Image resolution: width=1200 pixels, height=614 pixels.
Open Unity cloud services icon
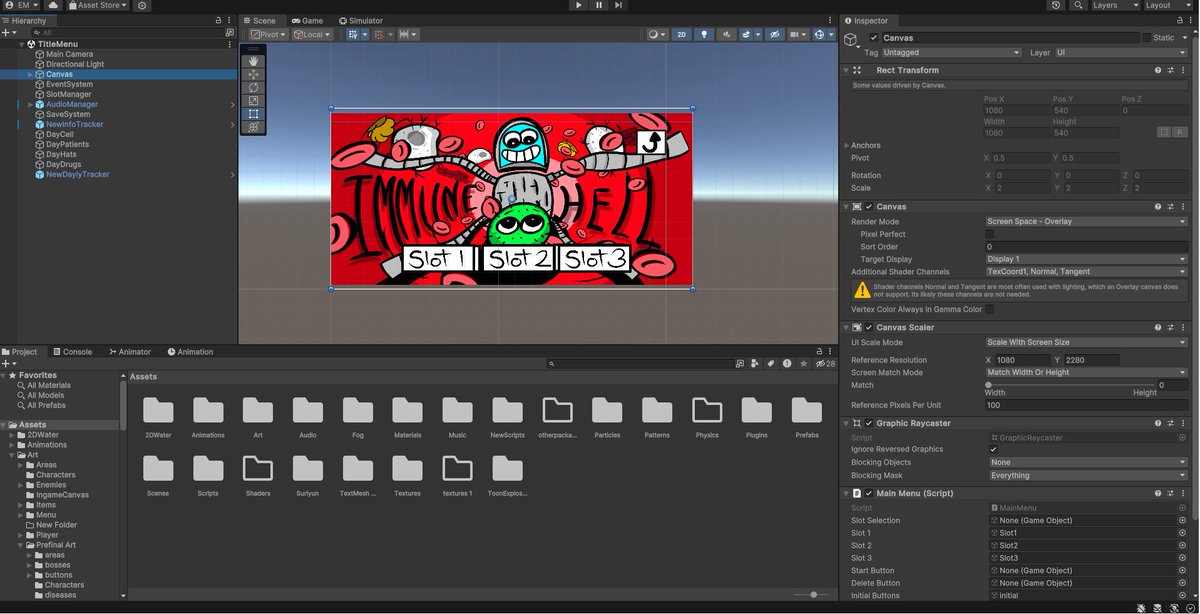(x=53, y=5)
